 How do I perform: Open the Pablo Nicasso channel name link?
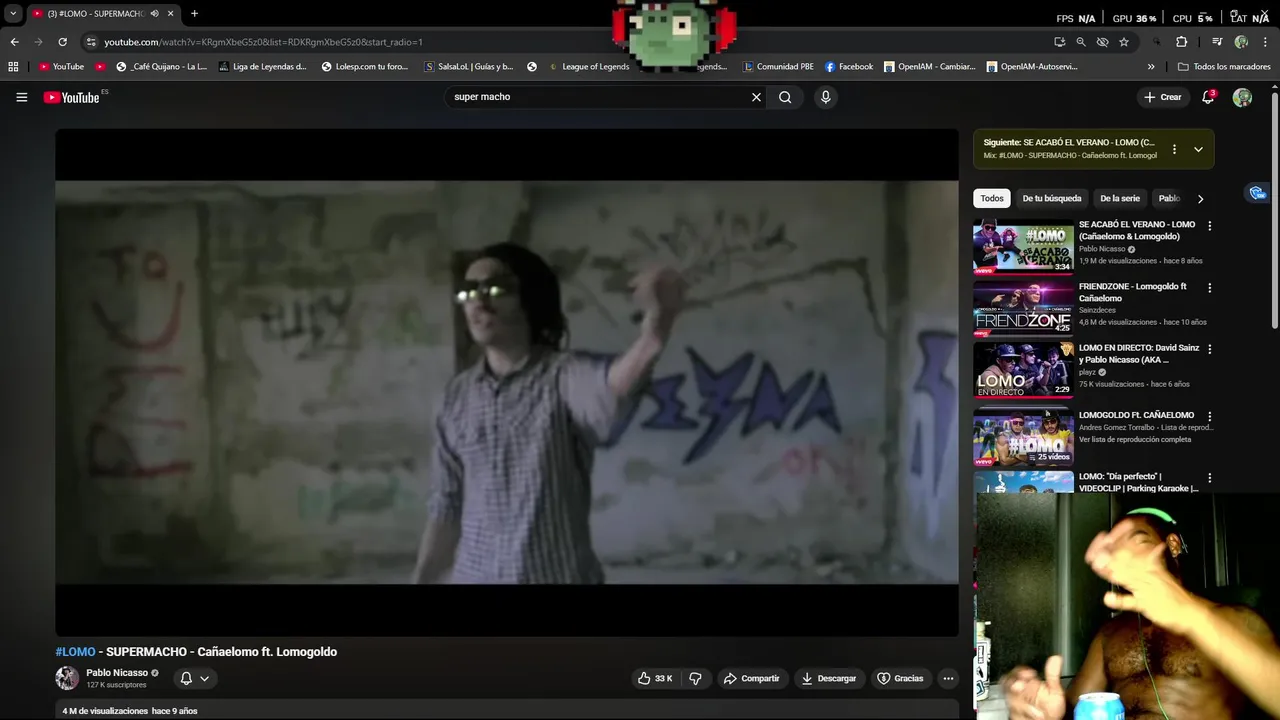(x=117, y=673)
